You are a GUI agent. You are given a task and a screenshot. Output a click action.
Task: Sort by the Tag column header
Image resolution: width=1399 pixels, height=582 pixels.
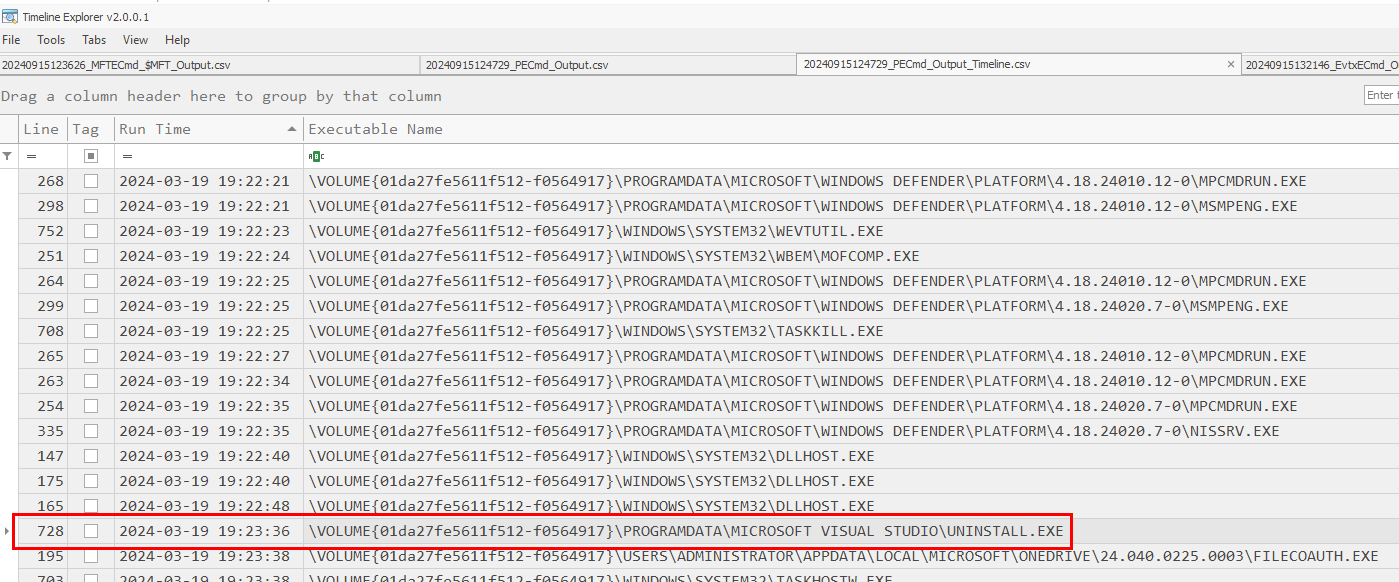(91, 129)
